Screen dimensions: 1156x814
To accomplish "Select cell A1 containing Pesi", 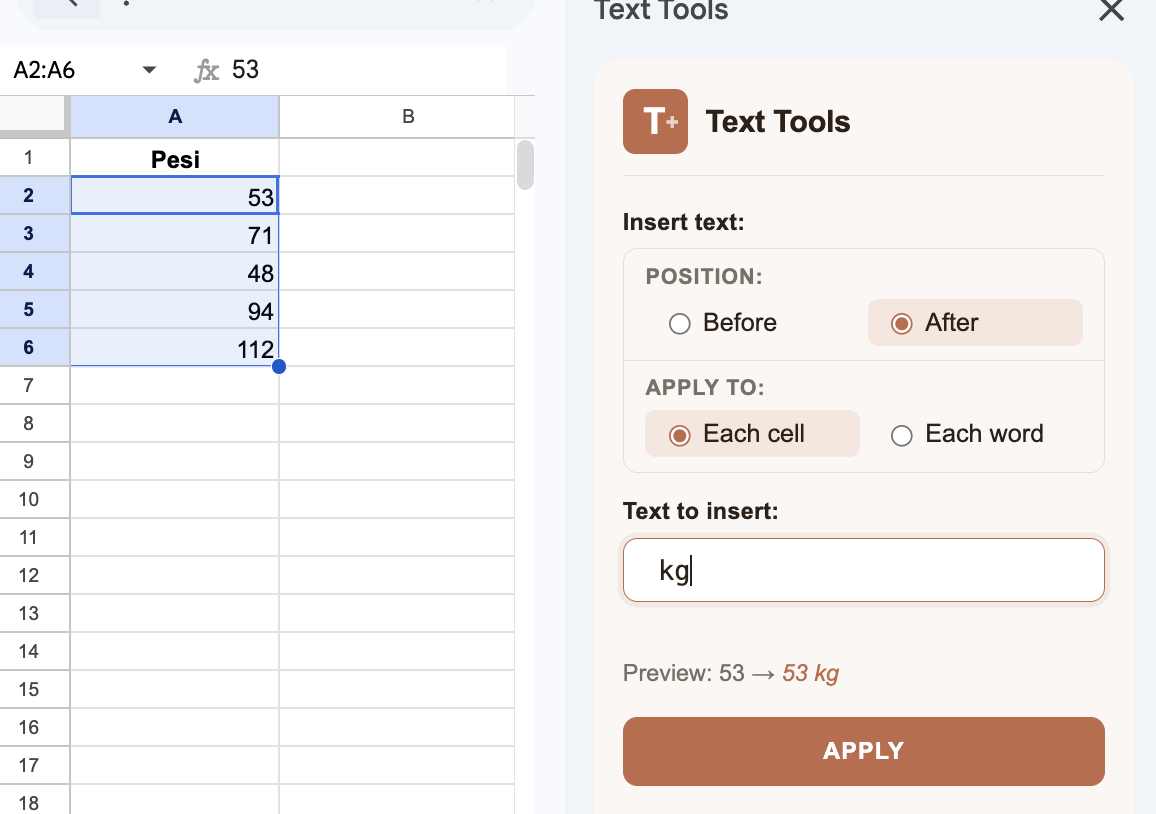I will [x=175, y=157].
